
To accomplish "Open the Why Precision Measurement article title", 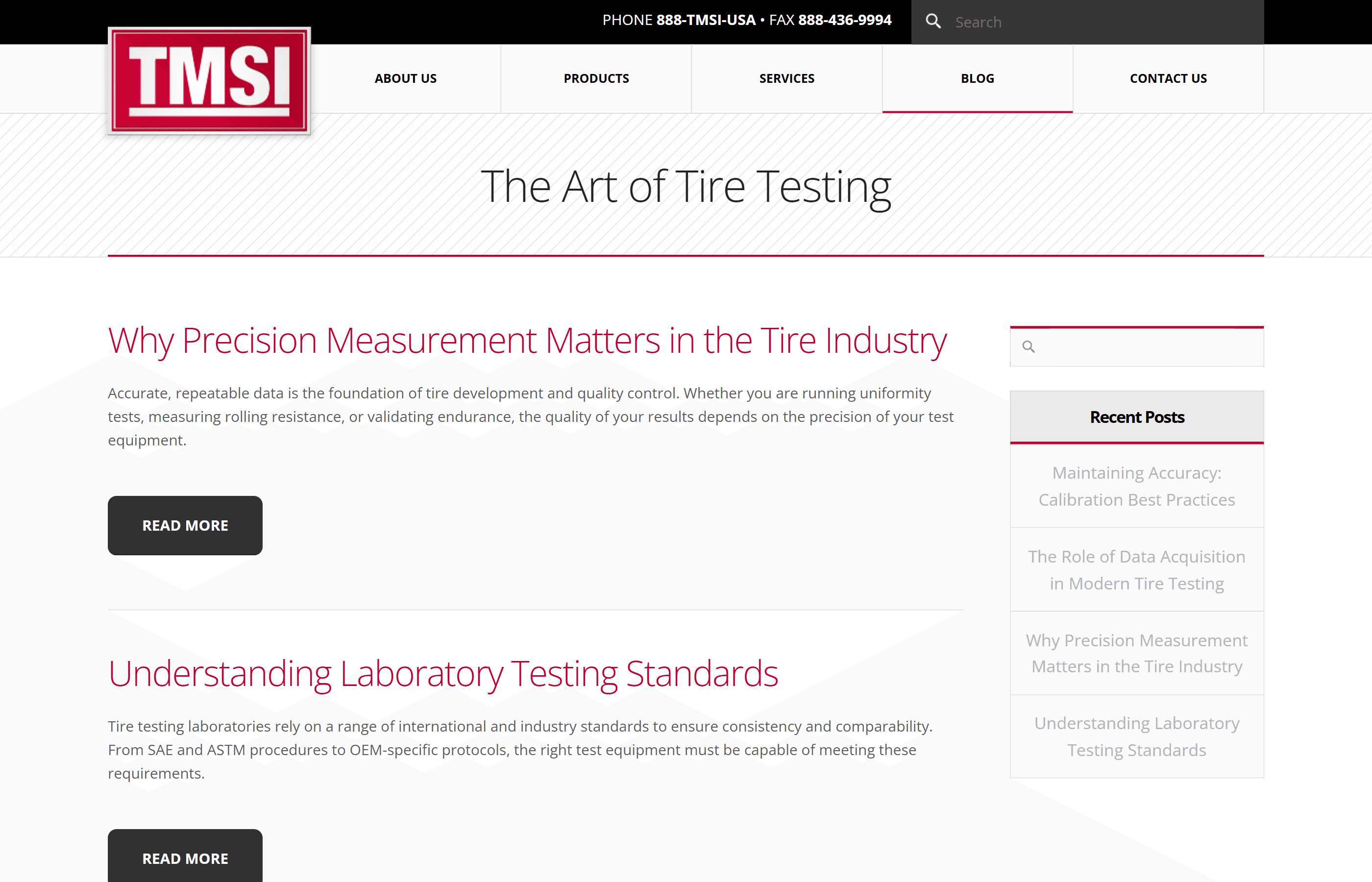I will (527, 341).
